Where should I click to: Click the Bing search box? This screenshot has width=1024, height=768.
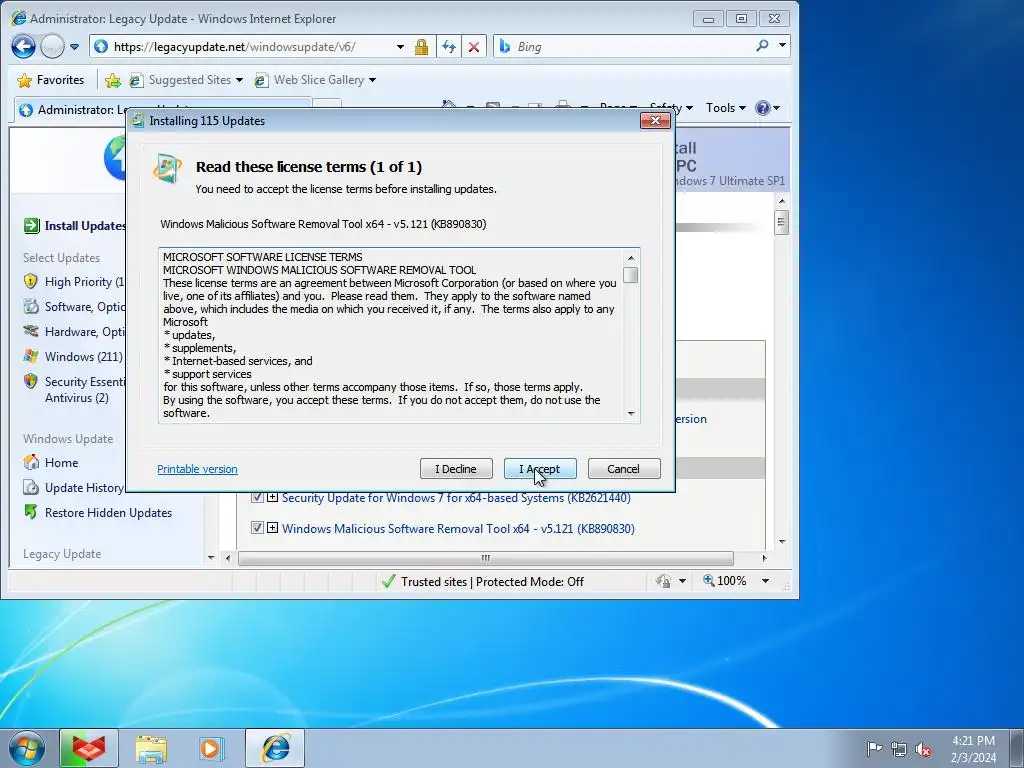coord(624,47)
